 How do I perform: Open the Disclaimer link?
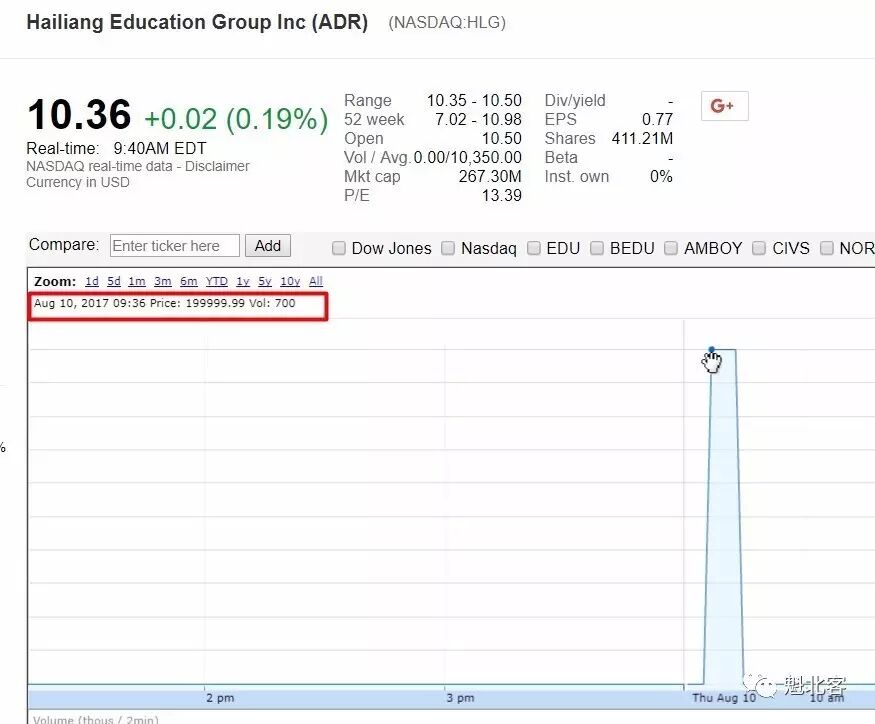(x=217, y=166)
